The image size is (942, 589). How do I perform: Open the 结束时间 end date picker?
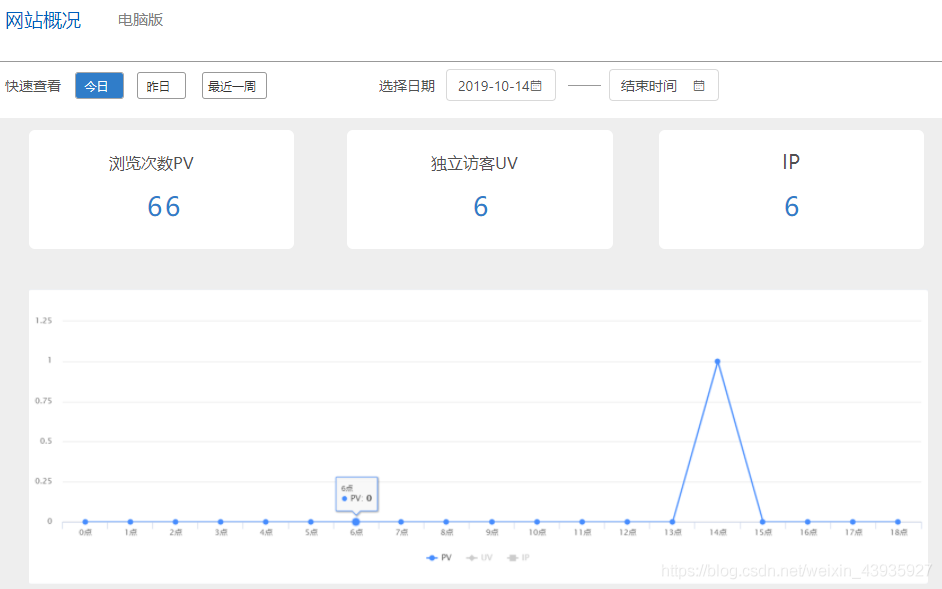click(x=649, y=86)
